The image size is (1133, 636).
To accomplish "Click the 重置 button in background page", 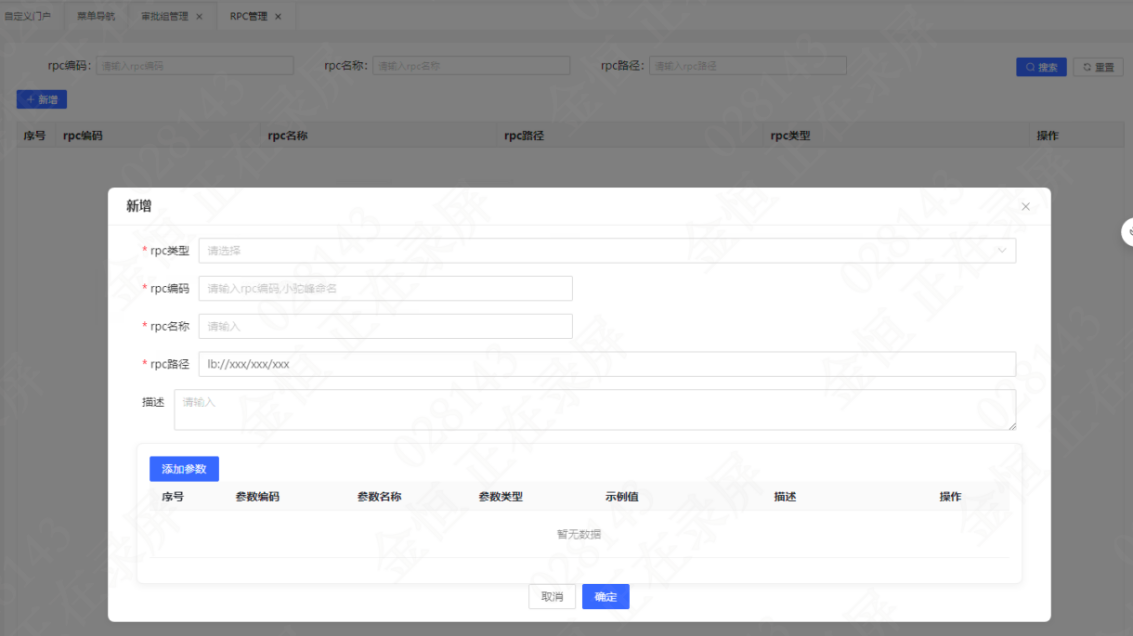I will [1098, 67].
